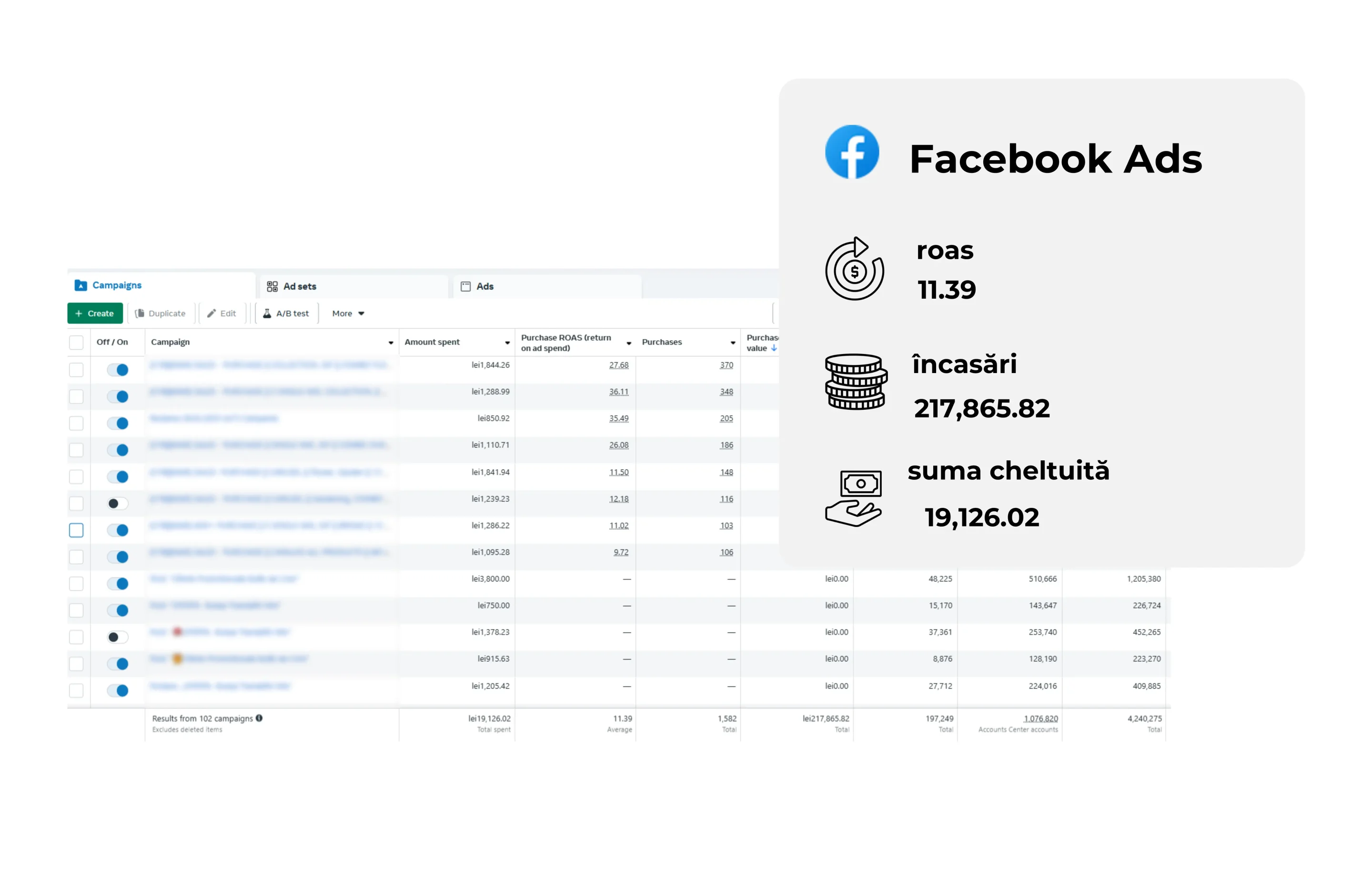Image resolution: width=1372 pixels, height=892 pixels.
Task: Select the checkbox for the highlighted campaign row
Action: point(76,530)
